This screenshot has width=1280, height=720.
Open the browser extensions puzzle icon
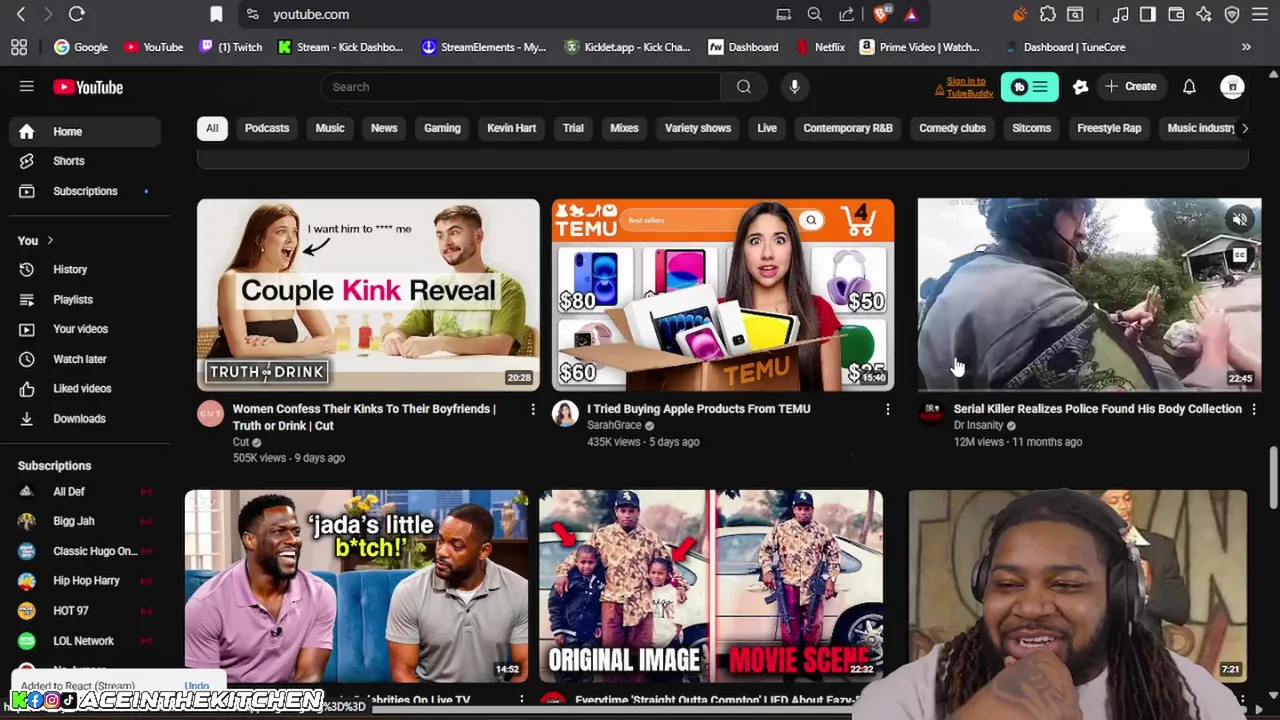coord(1047,14)
